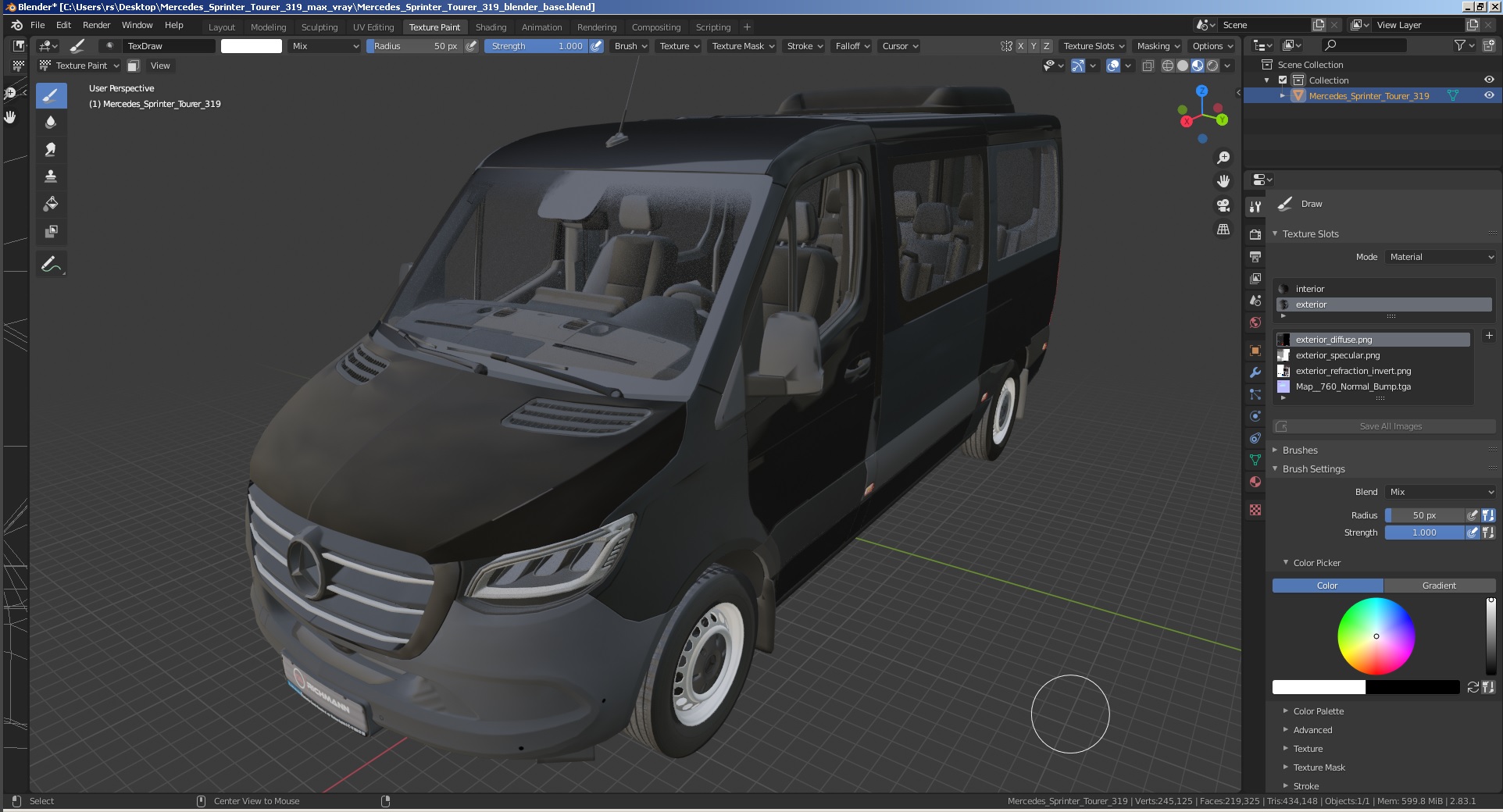The height and width of the screenshot is (812, 1503).
Task: Add a new texture paint slot
Action: [1489, 336]
